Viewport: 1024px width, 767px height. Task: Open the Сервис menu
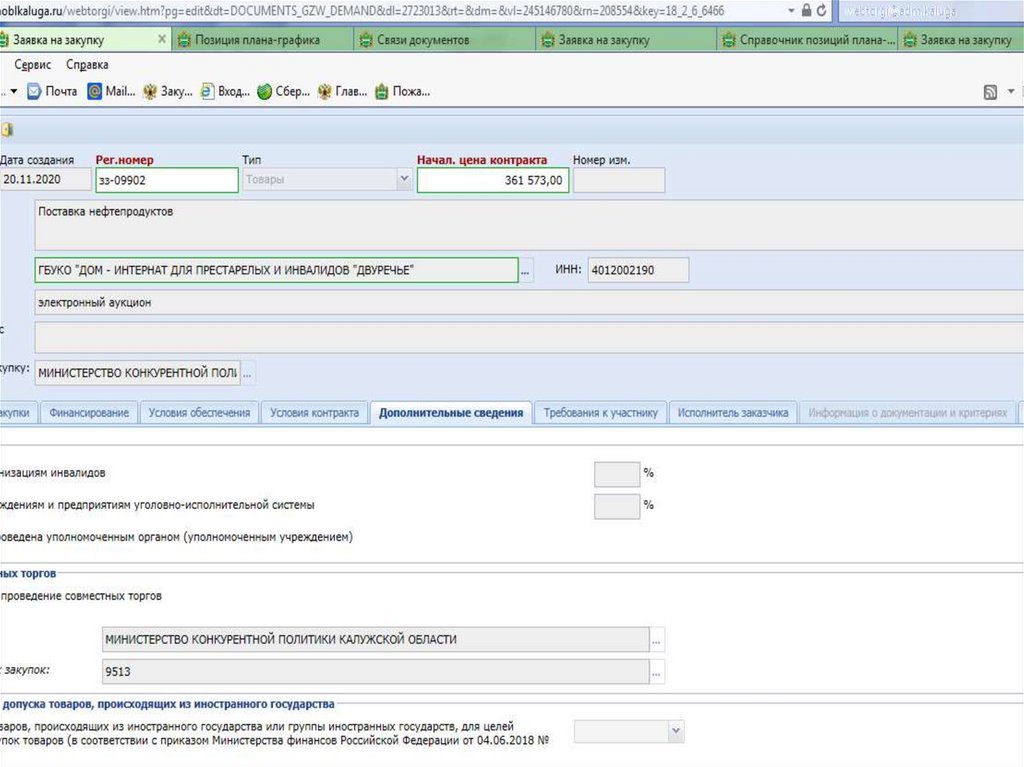[x=34, y=64]
